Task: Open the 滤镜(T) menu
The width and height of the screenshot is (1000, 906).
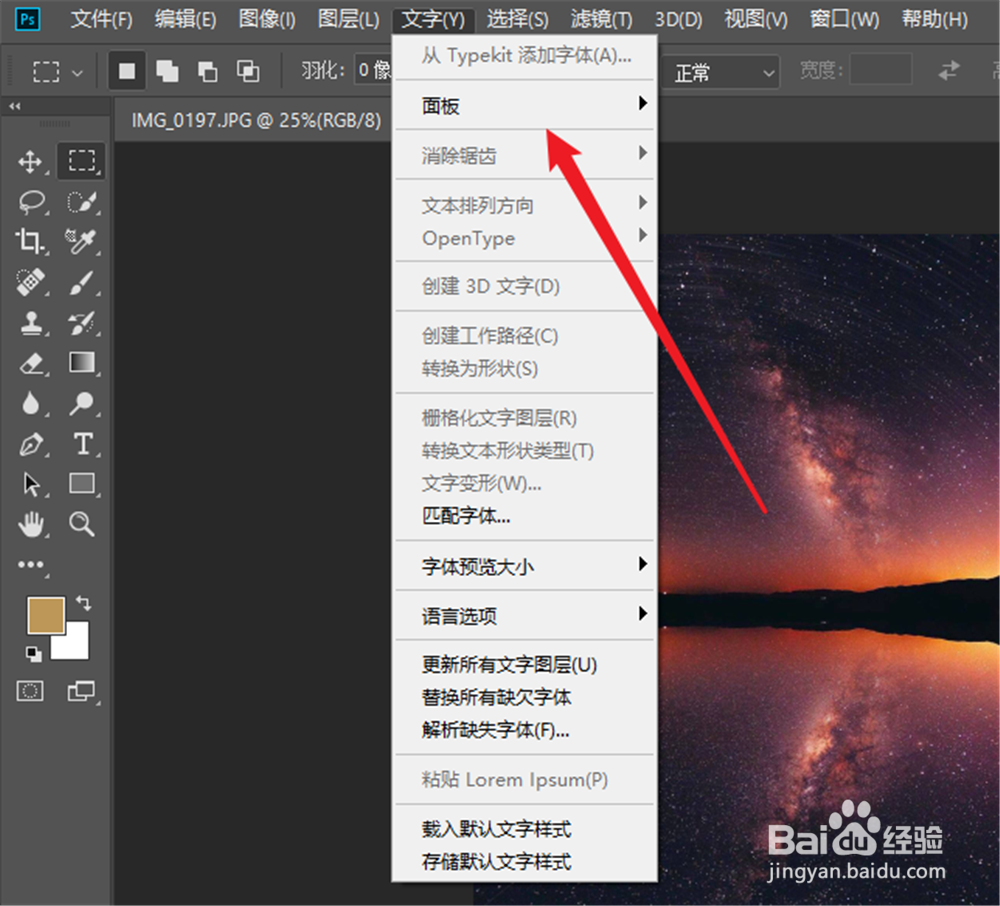Action: click(x=601, y=20)
